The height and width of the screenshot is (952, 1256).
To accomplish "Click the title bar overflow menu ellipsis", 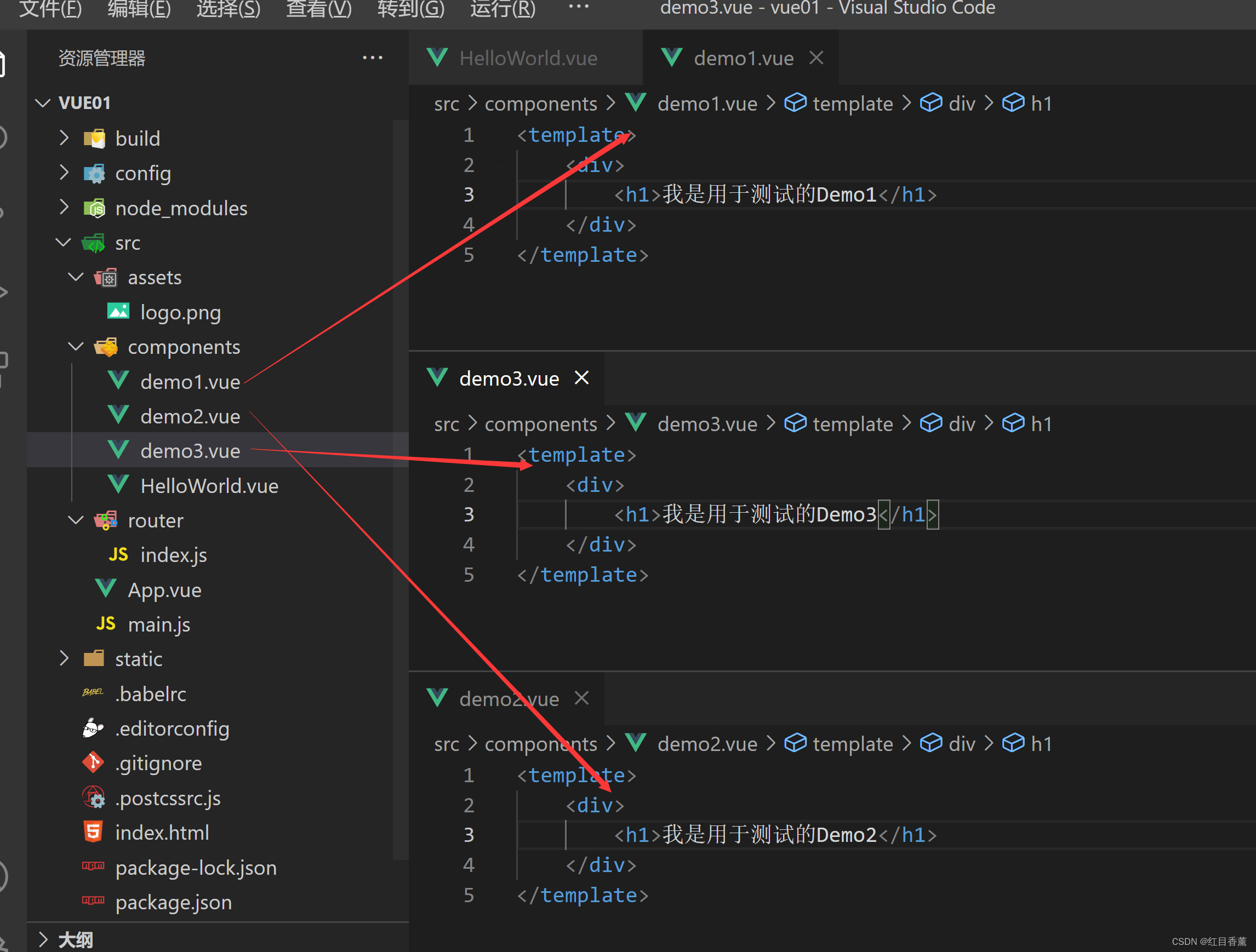I will (579, 7).
